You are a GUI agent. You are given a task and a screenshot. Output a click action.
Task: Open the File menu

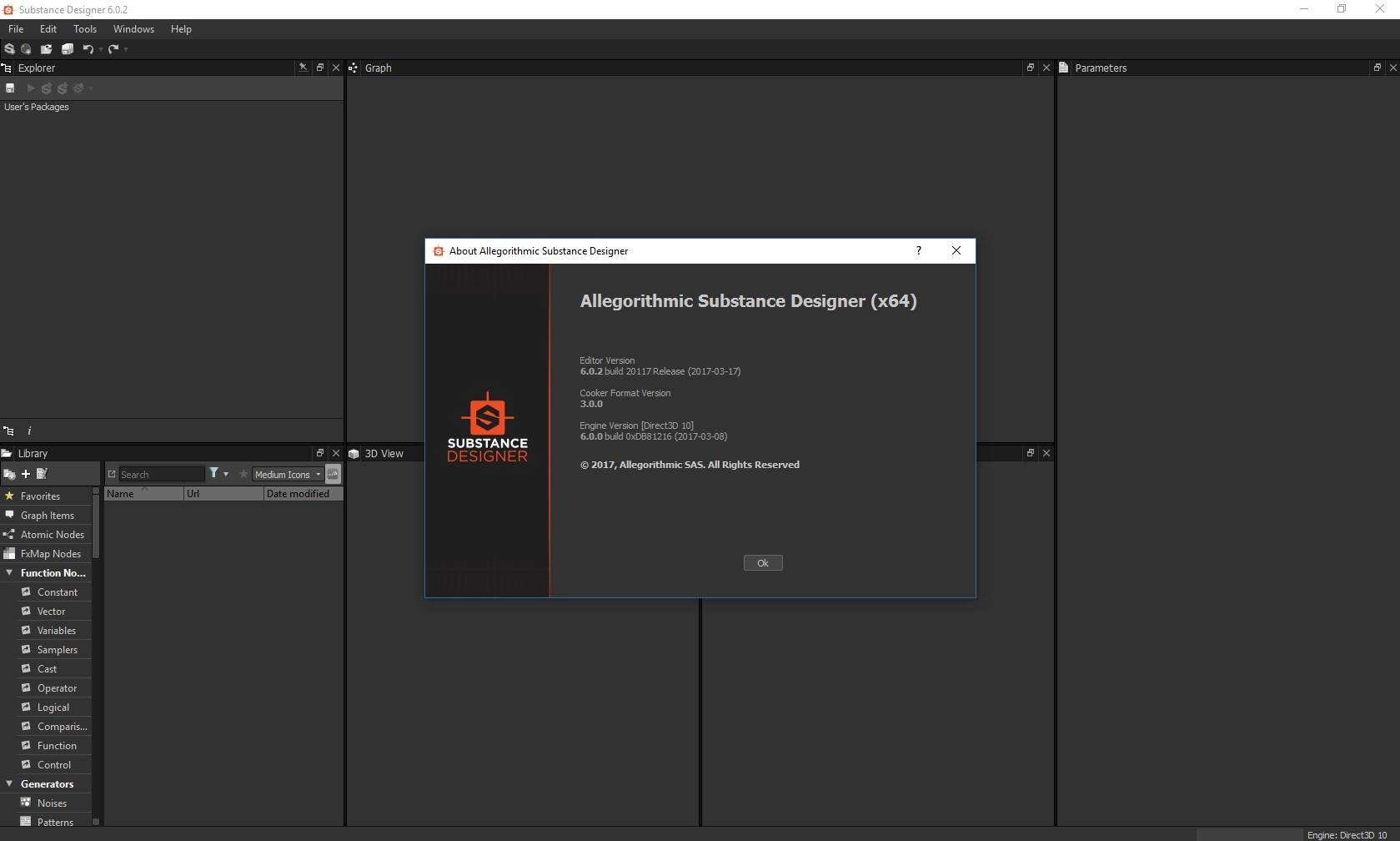click(16, 28)
